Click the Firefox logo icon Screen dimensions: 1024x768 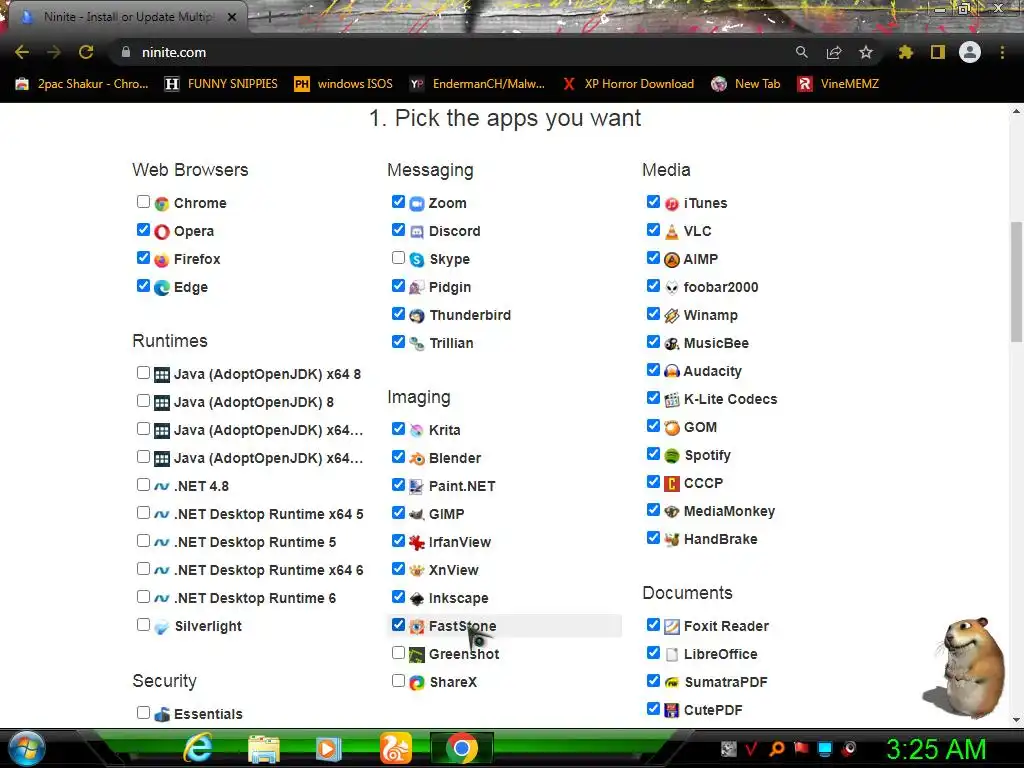tap(161, 260)
